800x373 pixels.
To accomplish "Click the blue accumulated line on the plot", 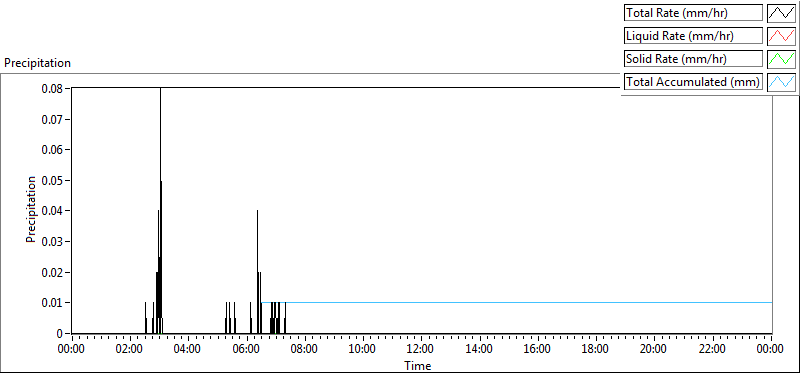I will 516,303.
